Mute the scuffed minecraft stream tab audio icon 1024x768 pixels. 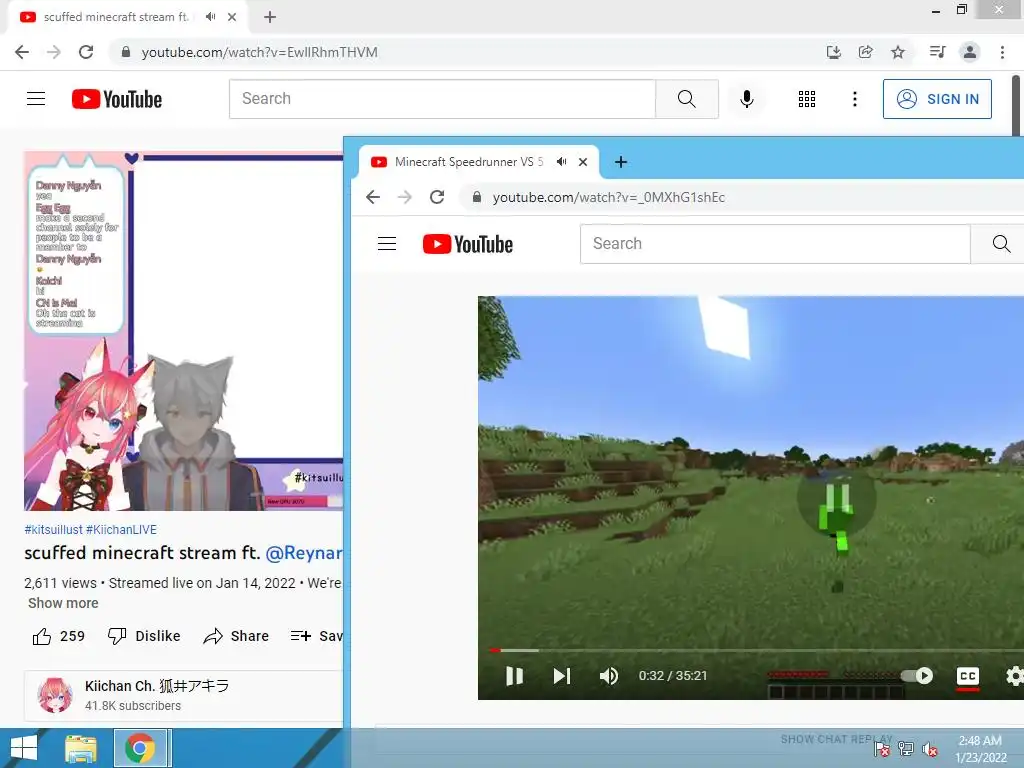(210, 17)
